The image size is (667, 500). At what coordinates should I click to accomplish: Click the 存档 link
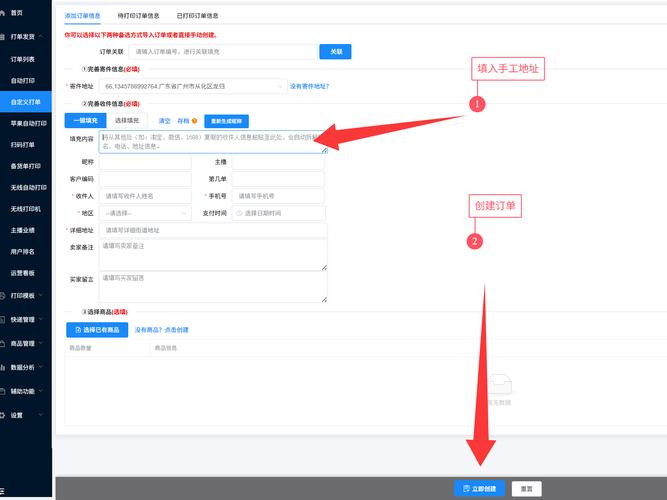pyautogui.click(x=183, y=121)
